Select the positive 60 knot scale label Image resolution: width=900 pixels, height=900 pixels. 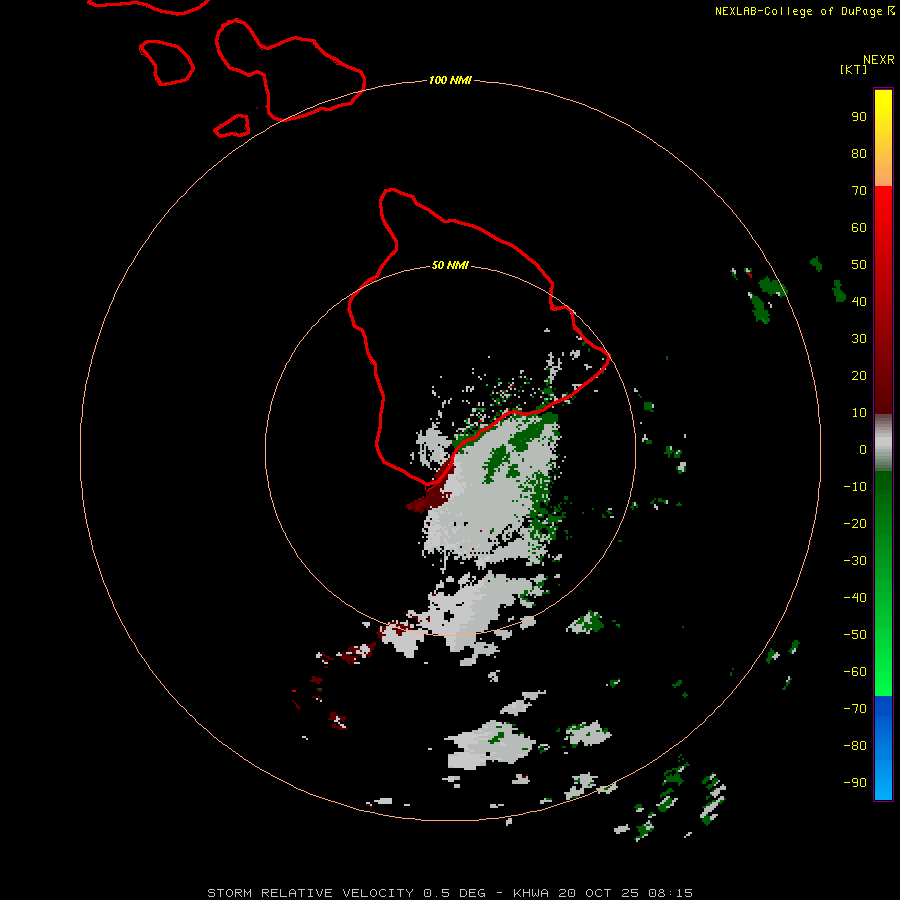tap(859, 227)
